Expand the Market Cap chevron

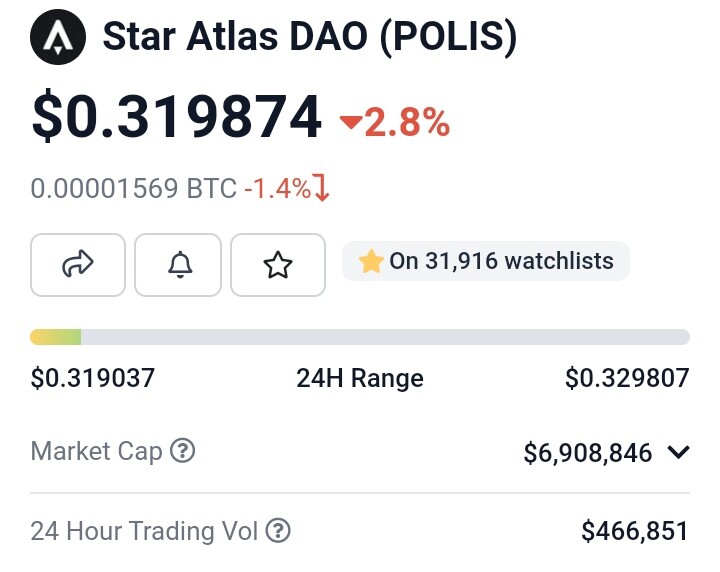click(x=679, y=452)
